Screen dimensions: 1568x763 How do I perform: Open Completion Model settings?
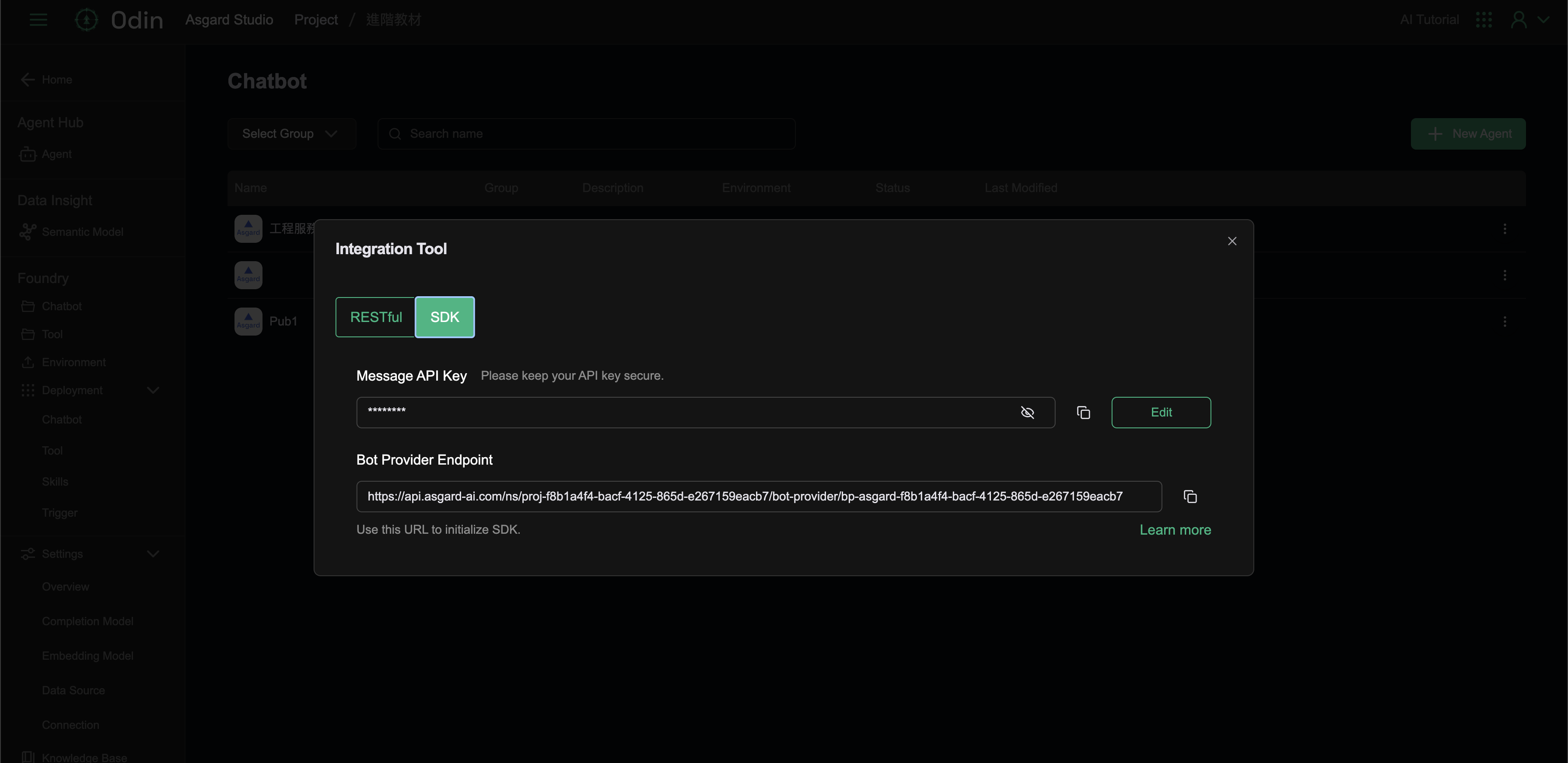pos(87,621)
